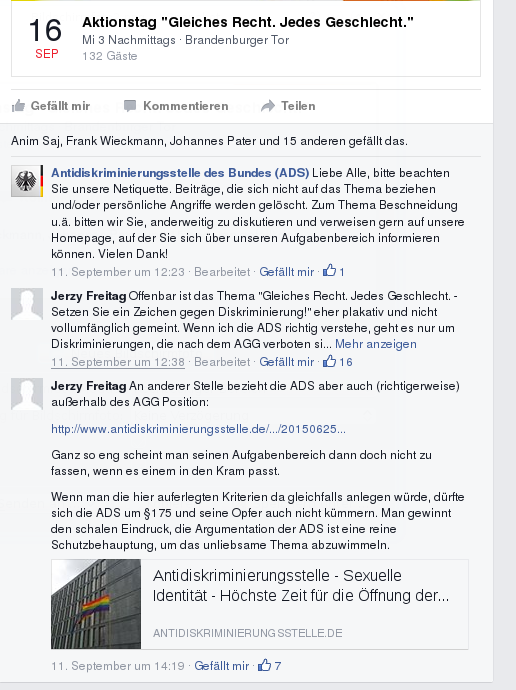Open Jerzy Freitag's avatar on first comment
Image resolution: width=516 pixels, height=690 pixels.
point(27,304)
